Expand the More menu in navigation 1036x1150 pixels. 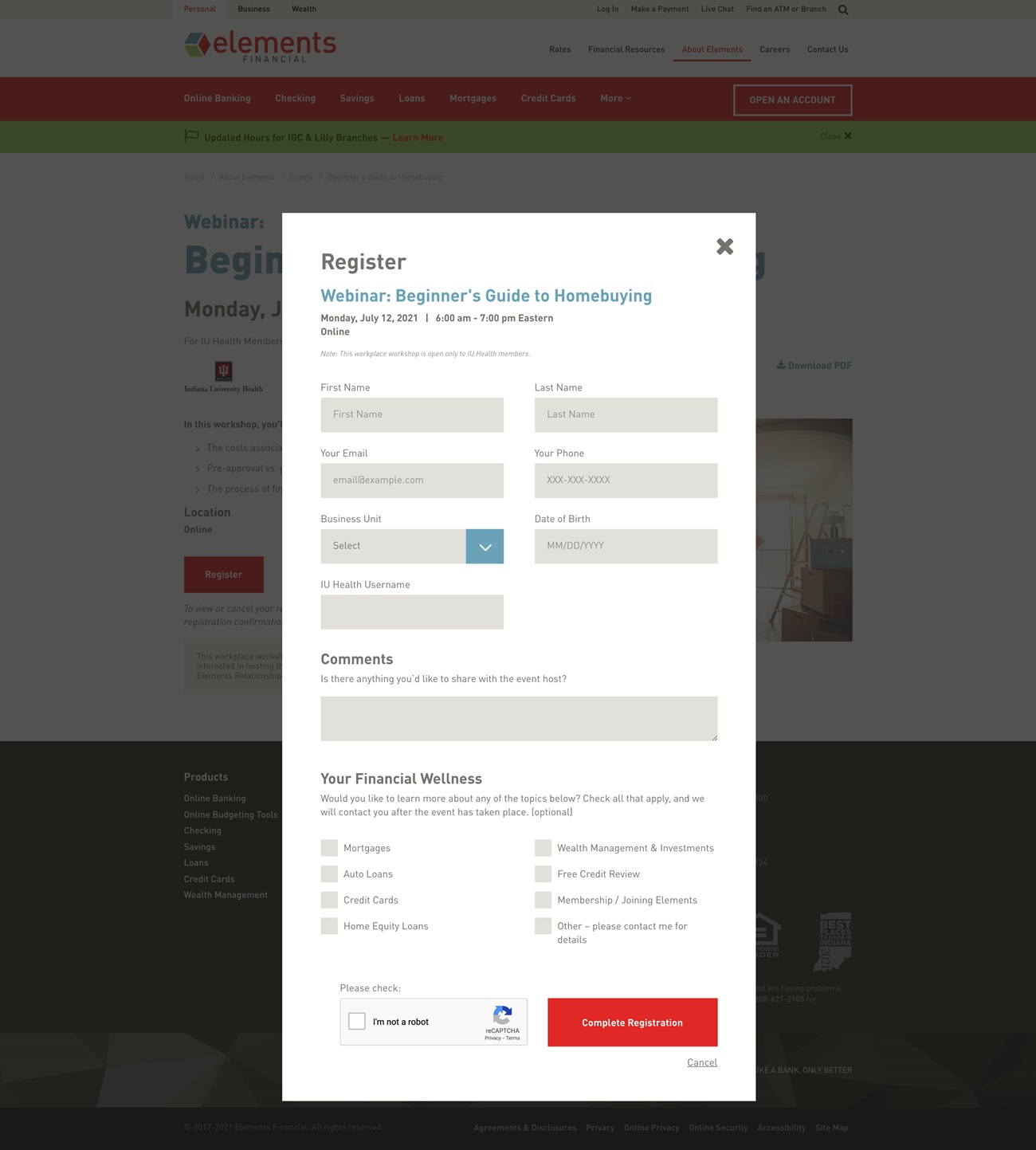[x=615, y=99]
